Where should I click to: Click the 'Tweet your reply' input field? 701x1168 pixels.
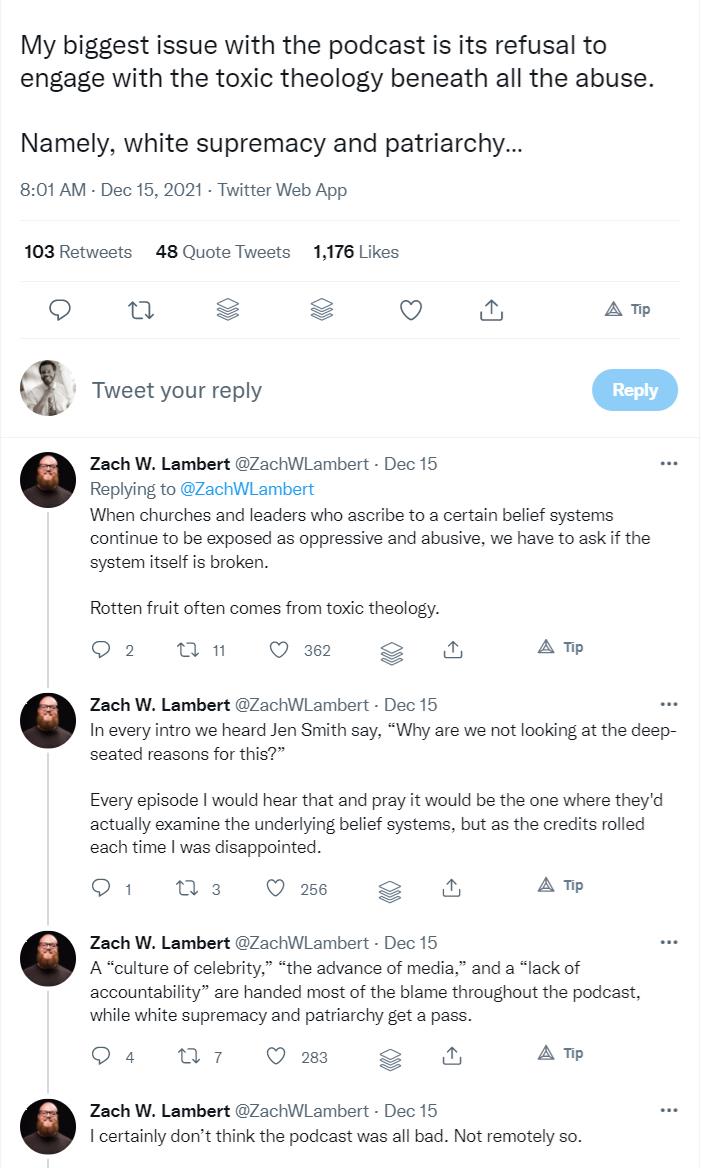point(335,390)
